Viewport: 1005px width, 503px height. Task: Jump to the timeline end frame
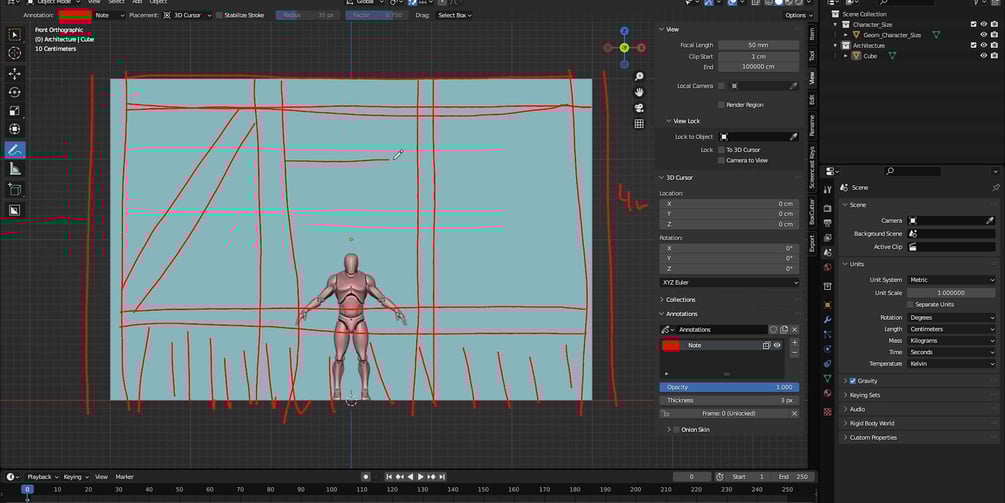pyautogui.click(x=442, y=477)
